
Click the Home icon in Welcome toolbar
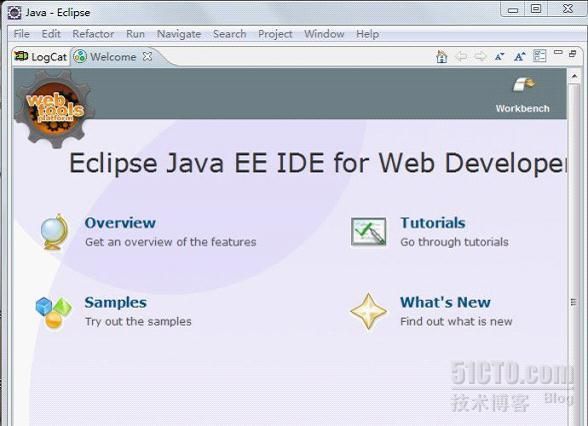click(x=442, y=57)
